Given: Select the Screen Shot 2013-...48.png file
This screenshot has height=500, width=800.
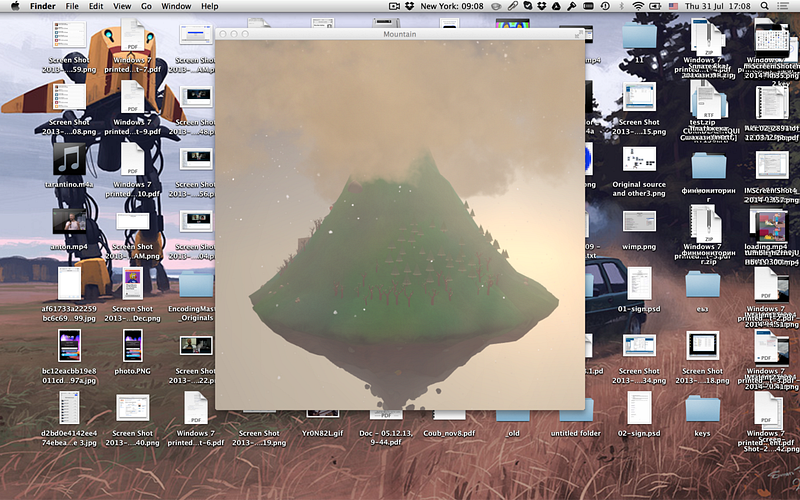Looking at the screenshot, I should 195,96.
